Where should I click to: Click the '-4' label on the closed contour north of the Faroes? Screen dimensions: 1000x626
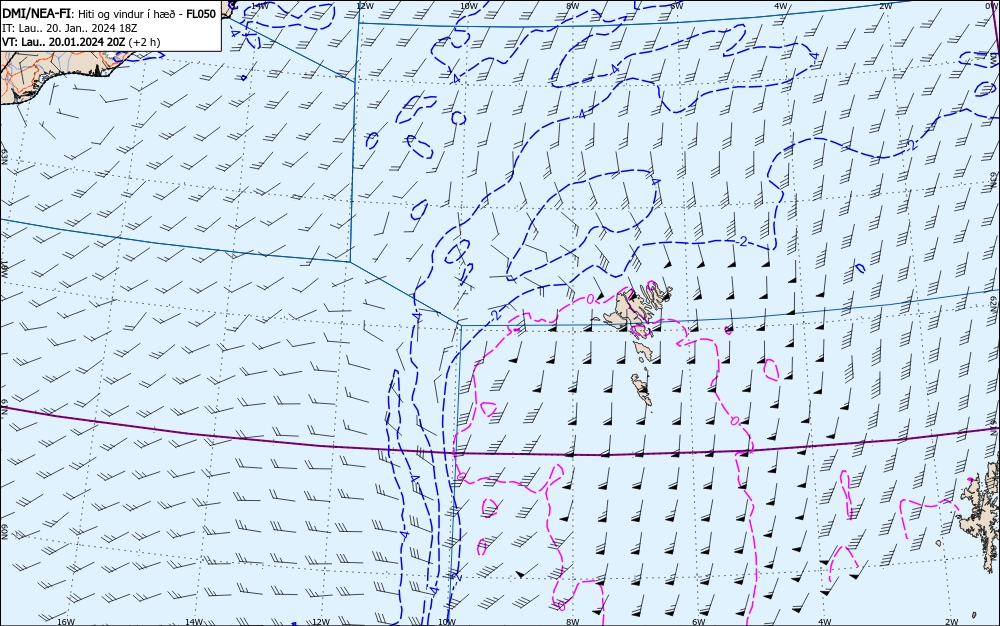click(654, 180)
